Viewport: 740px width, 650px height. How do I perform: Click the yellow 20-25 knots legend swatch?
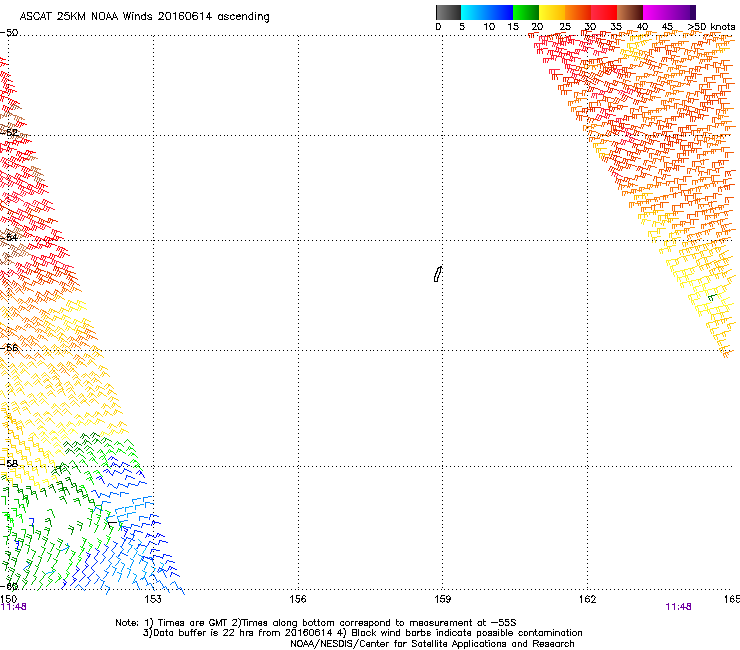(x=552, y=12)
